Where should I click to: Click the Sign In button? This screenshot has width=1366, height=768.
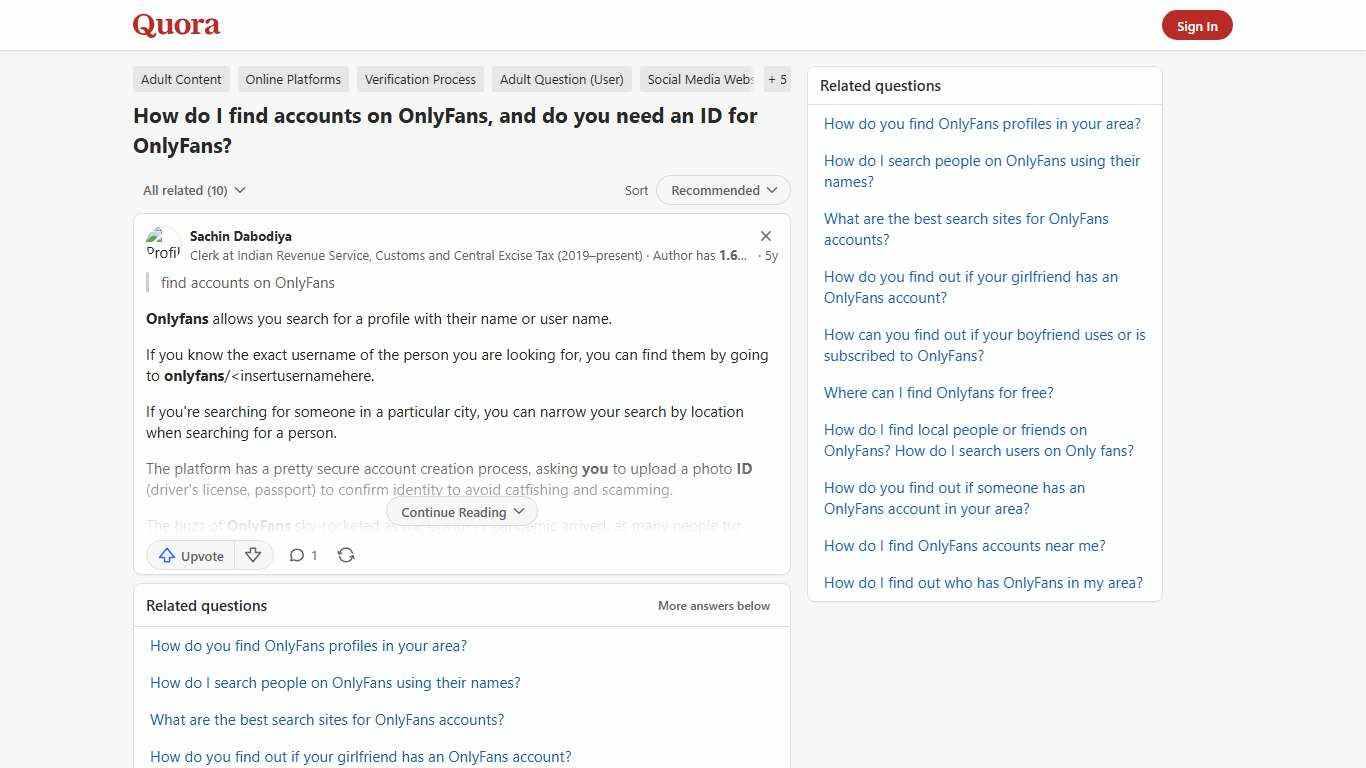[x=1197, y=25]
